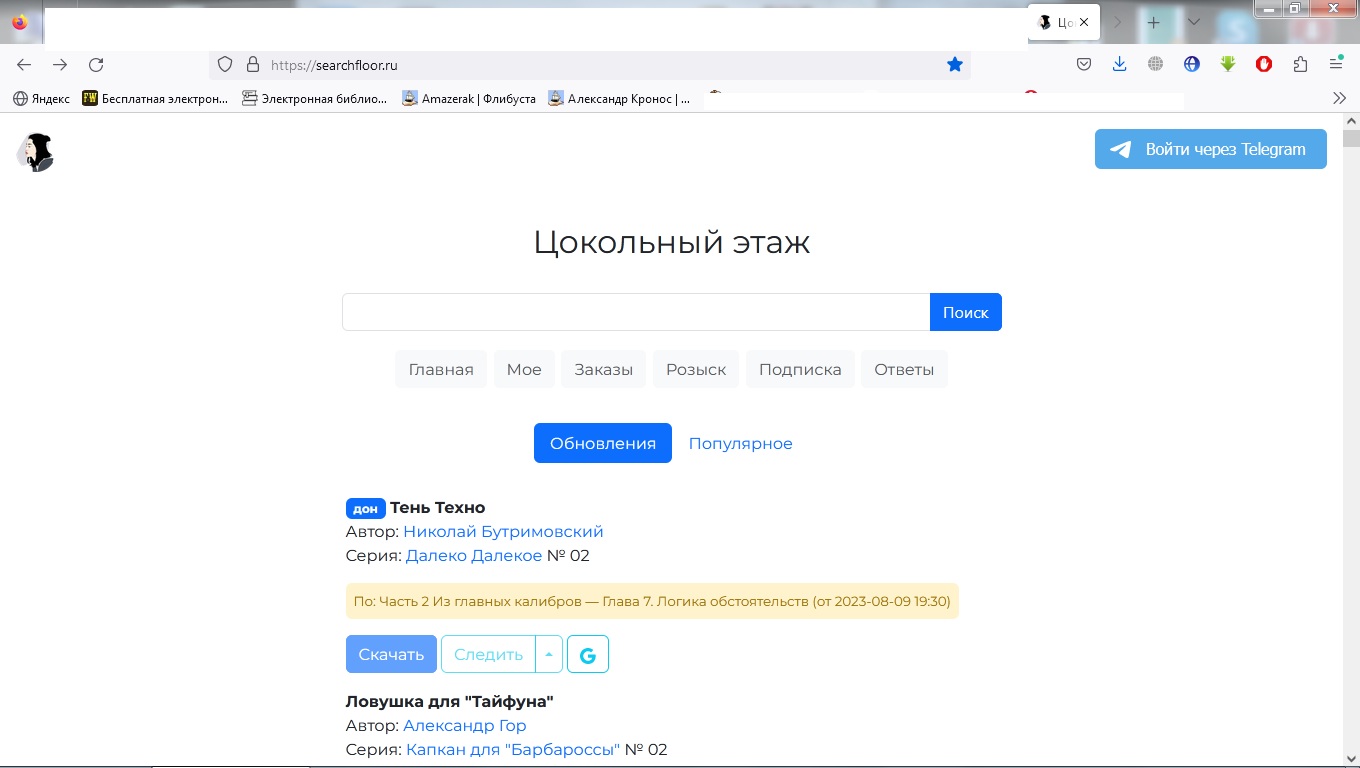Open series Капкан для "Барбароссы"

click(x=513, y=749)
